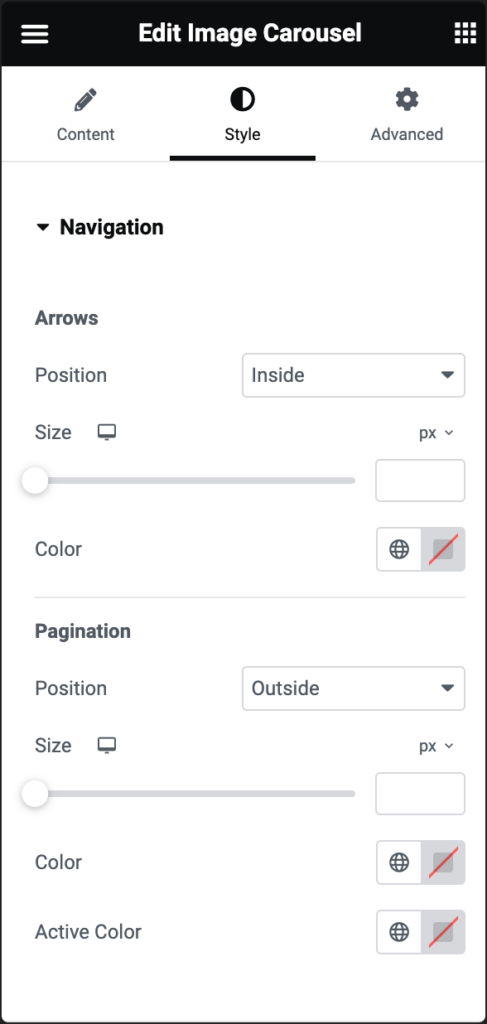This screenshot has width=487, height=1024.
Task: Open the Arrows Position dropdown
Action: 353,376
